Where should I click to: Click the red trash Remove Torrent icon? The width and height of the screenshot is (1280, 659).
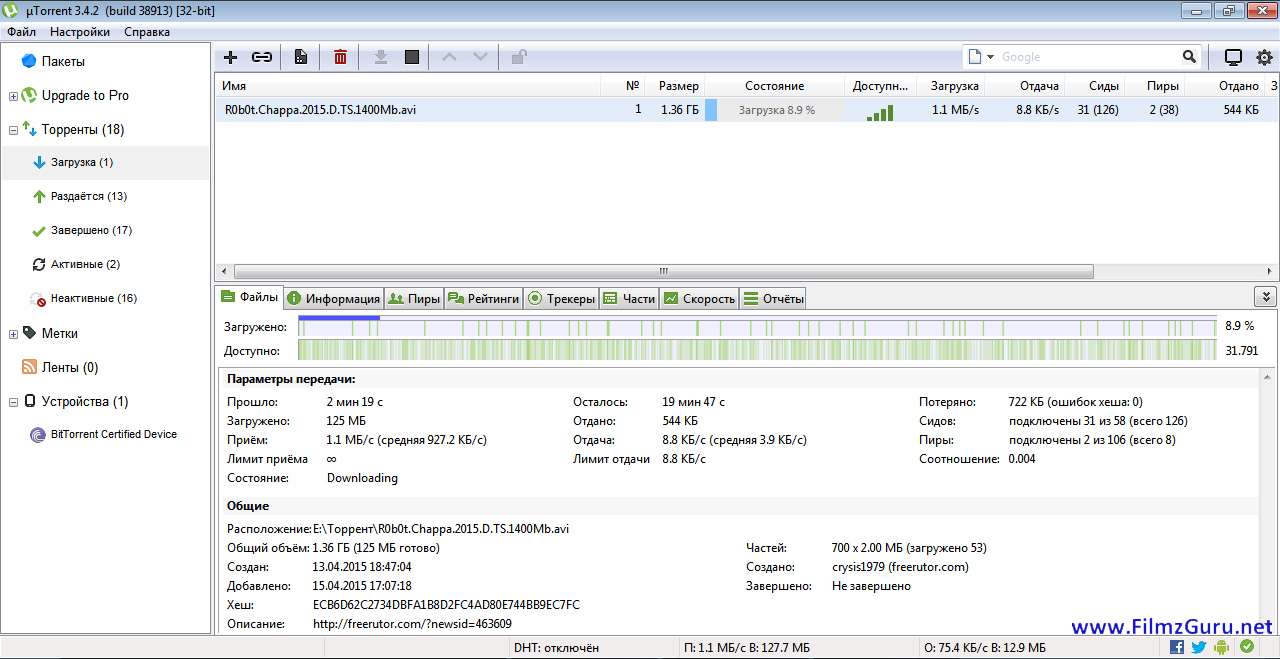click(340, 57)
